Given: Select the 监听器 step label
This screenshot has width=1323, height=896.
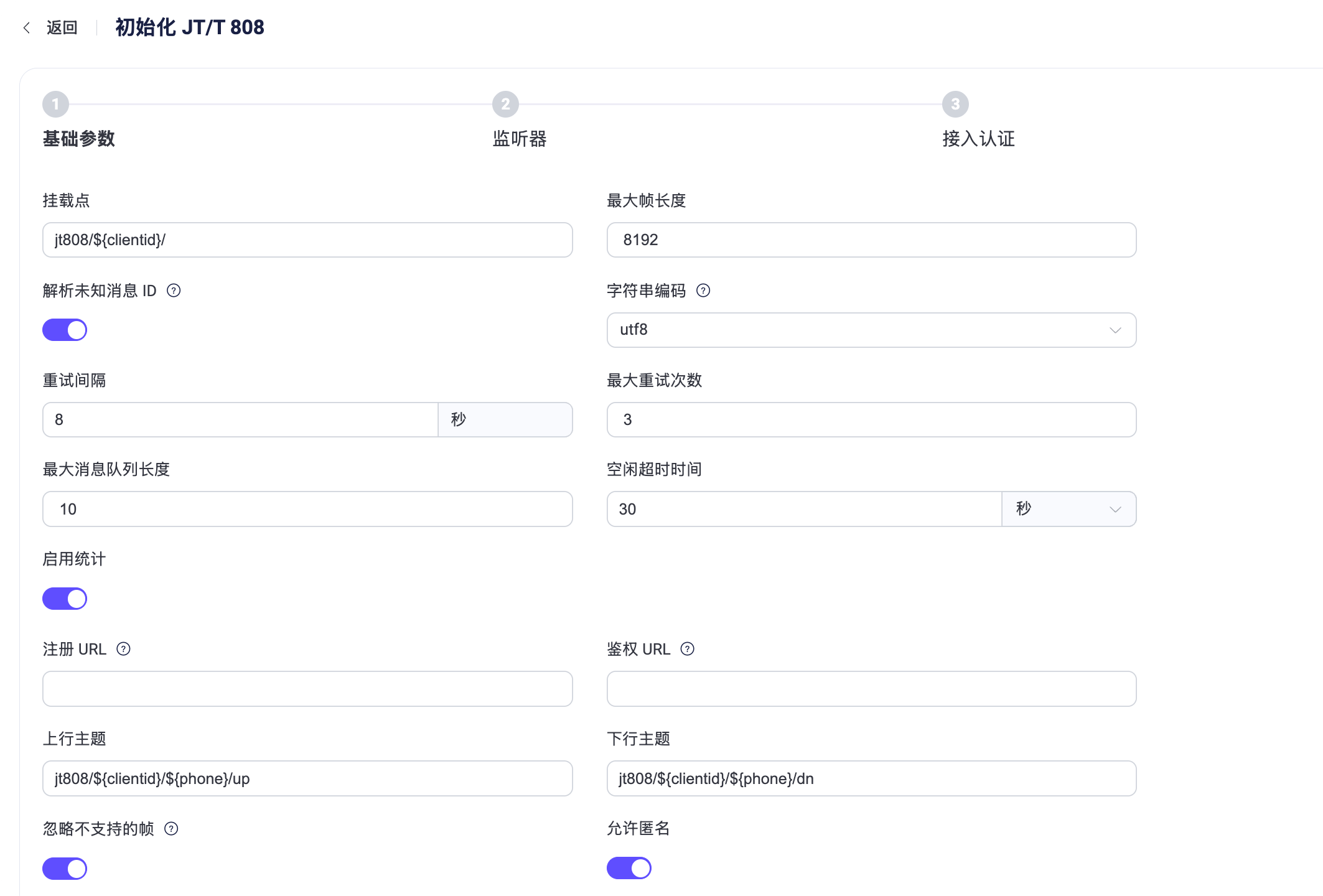Looking at the screenshot, I should coord(520,139).
